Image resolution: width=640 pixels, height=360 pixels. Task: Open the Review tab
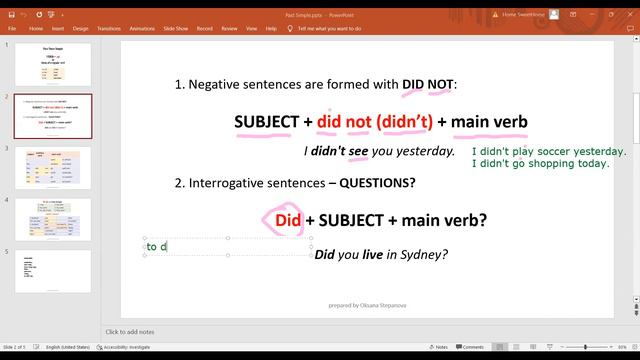(x=229, y=29)
